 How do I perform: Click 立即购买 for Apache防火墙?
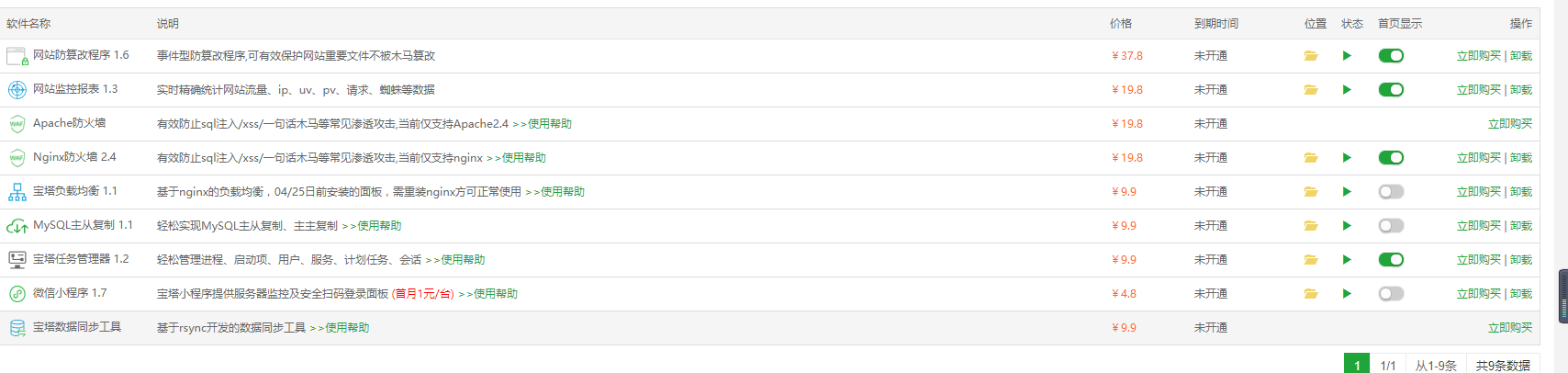tap(1509, 124)
